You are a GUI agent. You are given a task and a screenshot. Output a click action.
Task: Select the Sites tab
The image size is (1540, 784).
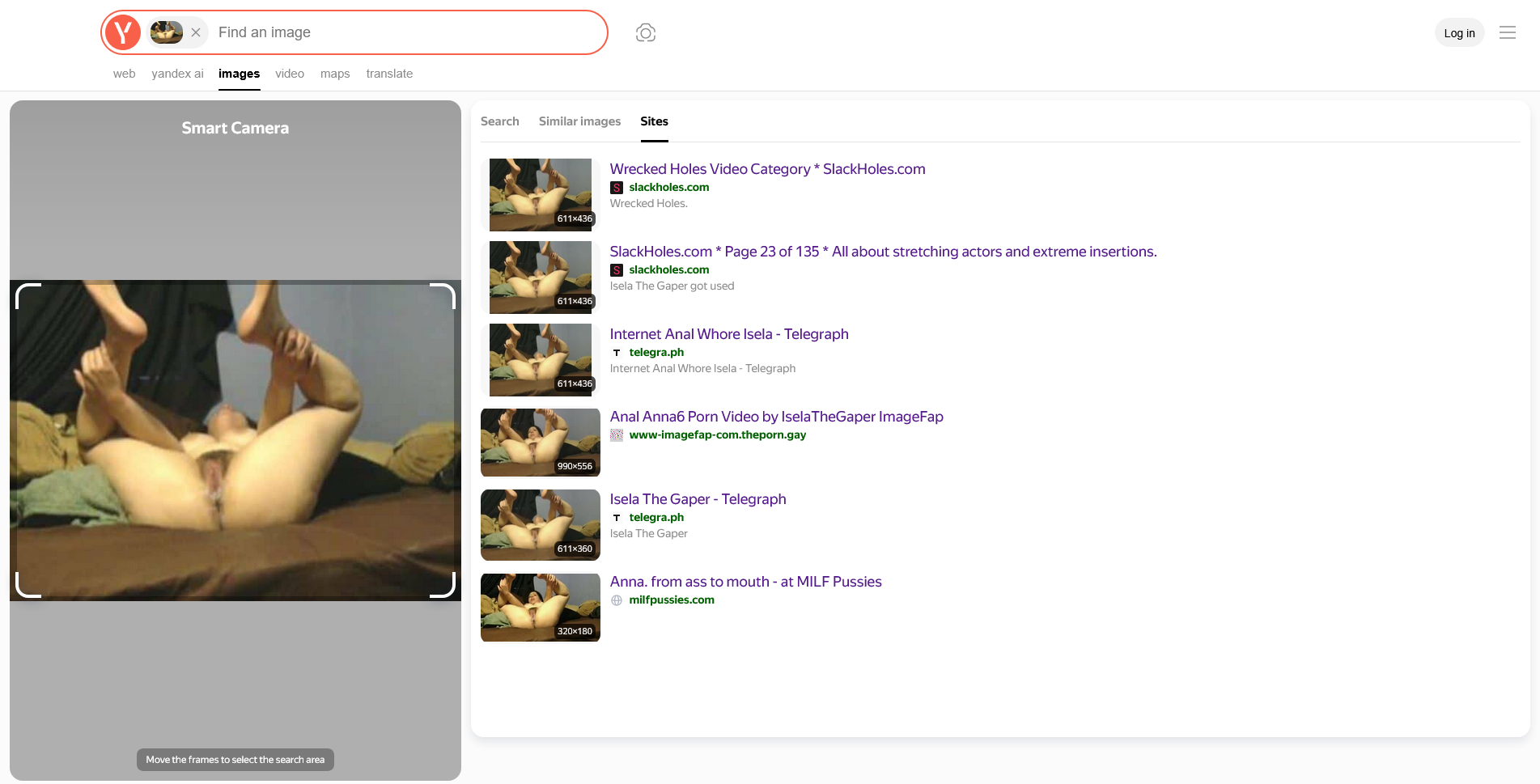654,121
